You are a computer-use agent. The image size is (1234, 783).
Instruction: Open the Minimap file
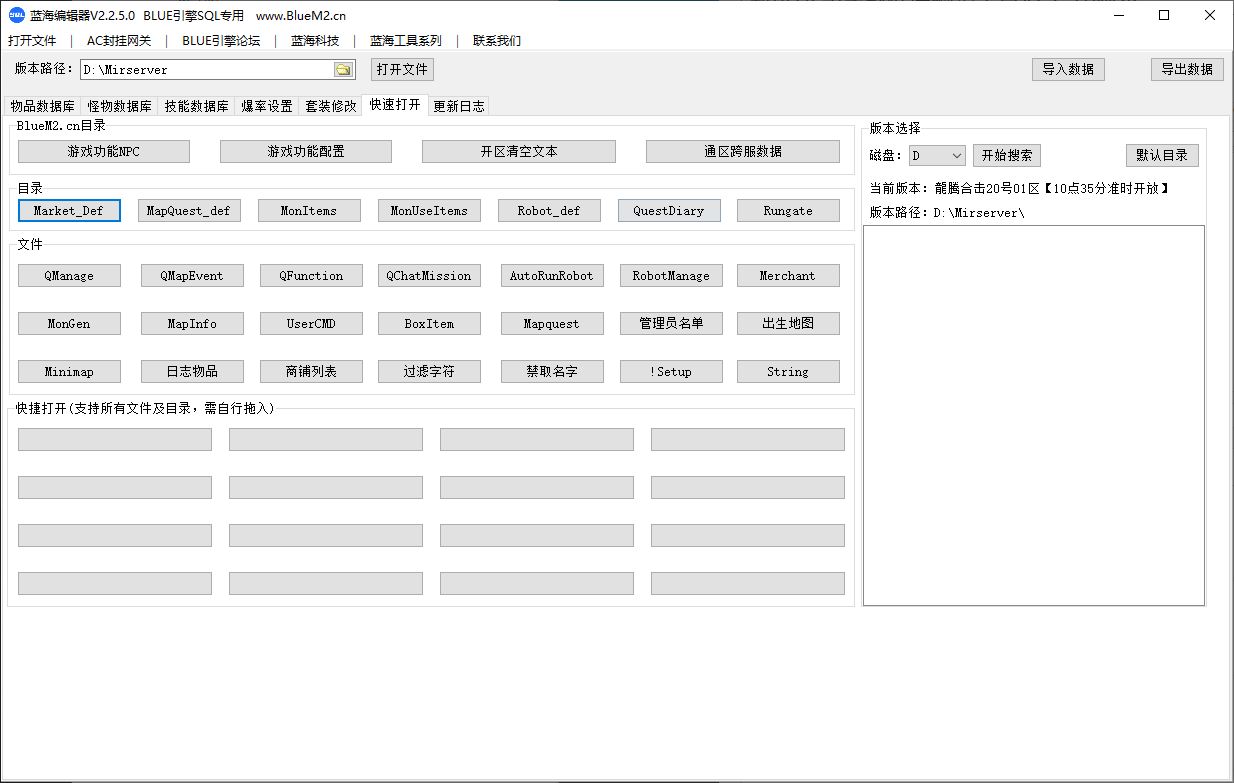[69, 371]
